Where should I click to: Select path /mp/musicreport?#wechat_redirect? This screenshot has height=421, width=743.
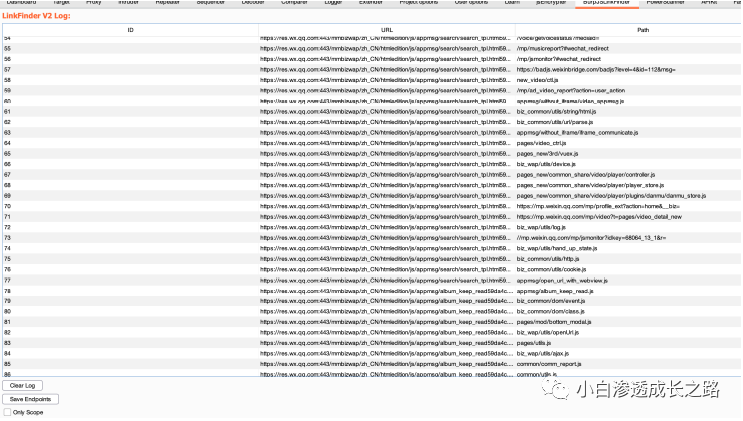(562, 48)
